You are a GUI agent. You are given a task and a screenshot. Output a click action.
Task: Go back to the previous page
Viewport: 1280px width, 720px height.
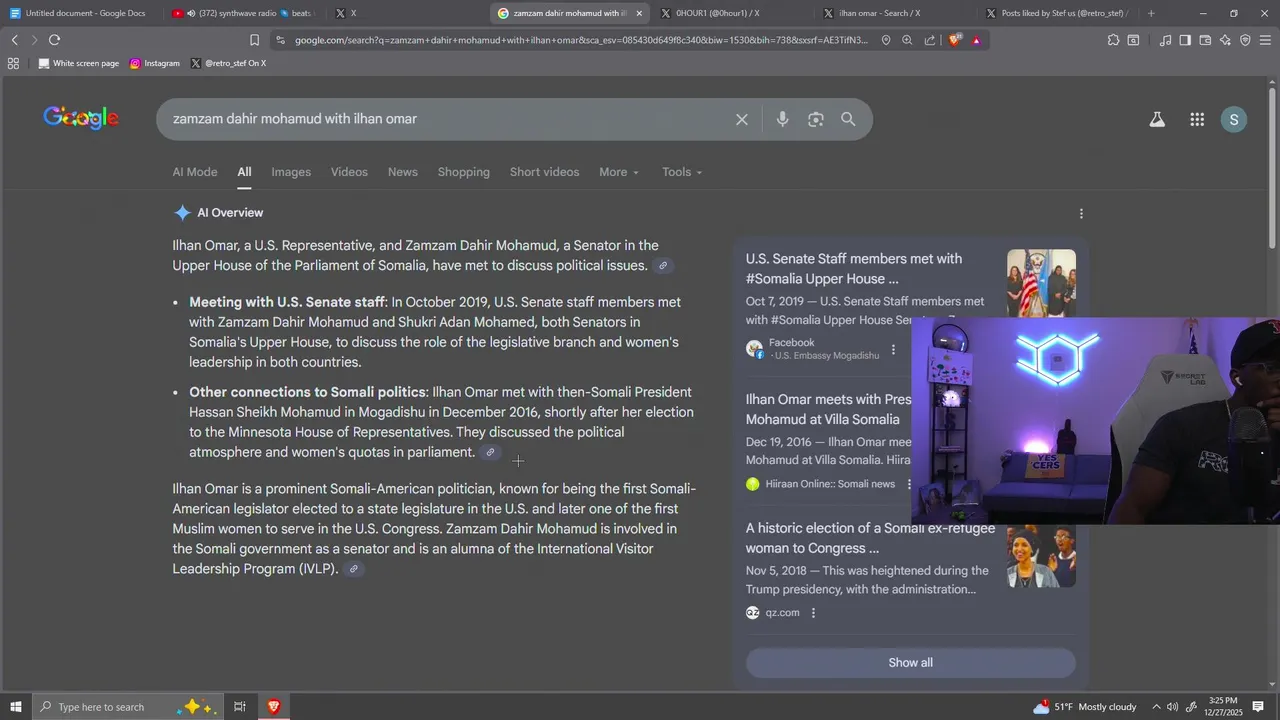(x=14, y=40)
